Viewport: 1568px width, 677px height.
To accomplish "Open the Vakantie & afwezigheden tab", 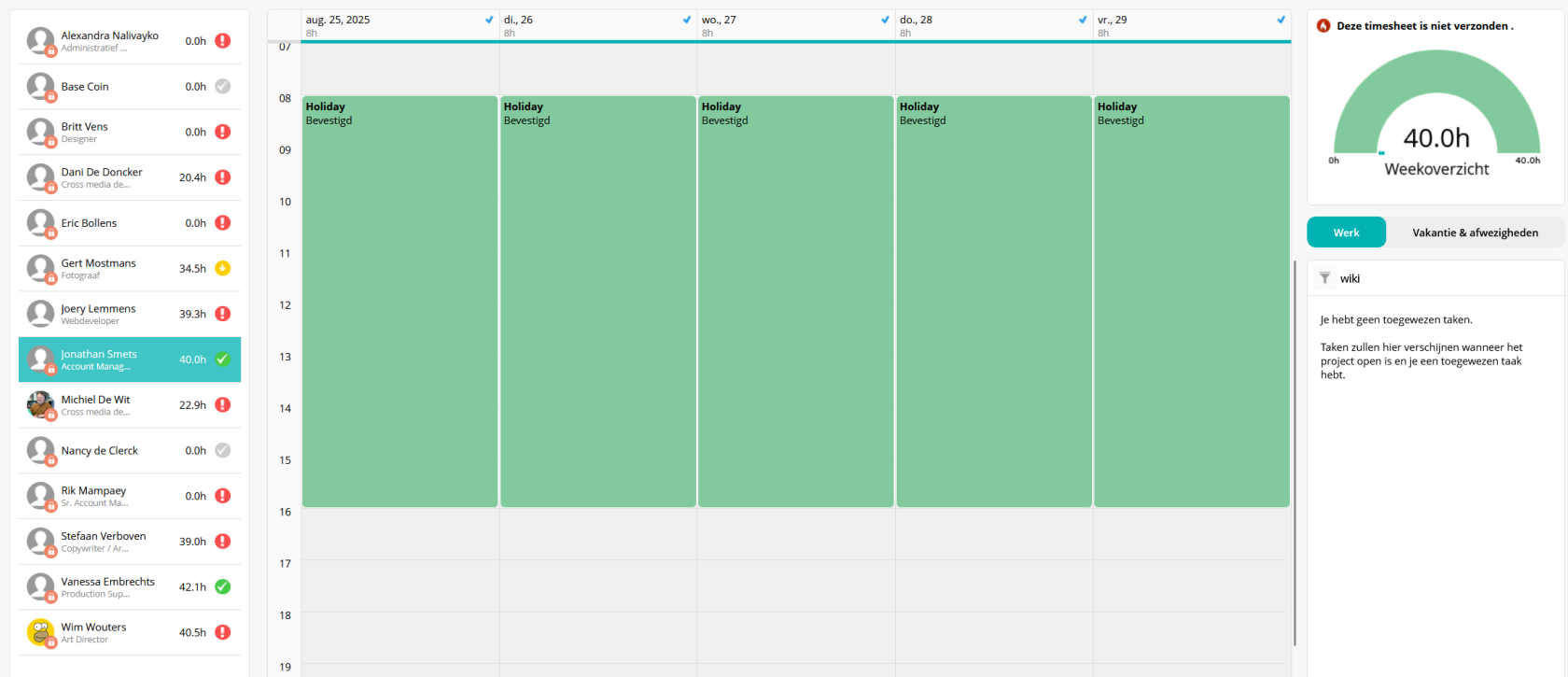I will click(x=1475, y=233).
